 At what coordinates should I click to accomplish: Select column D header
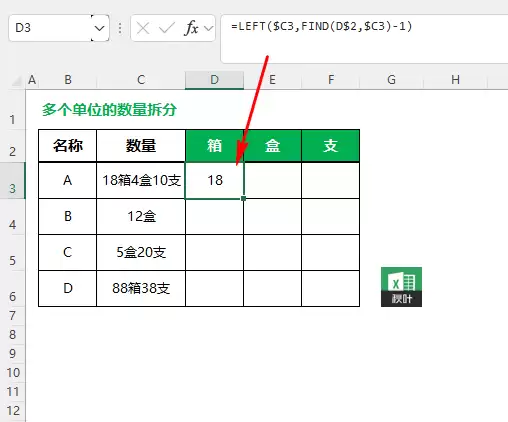pyautogui.click(x=214, y=80)
